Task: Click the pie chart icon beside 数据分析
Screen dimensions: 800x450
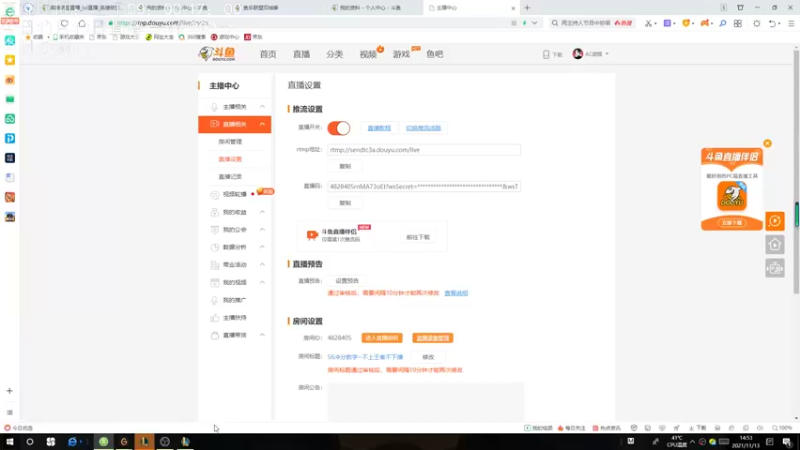Action: [214, 247]
